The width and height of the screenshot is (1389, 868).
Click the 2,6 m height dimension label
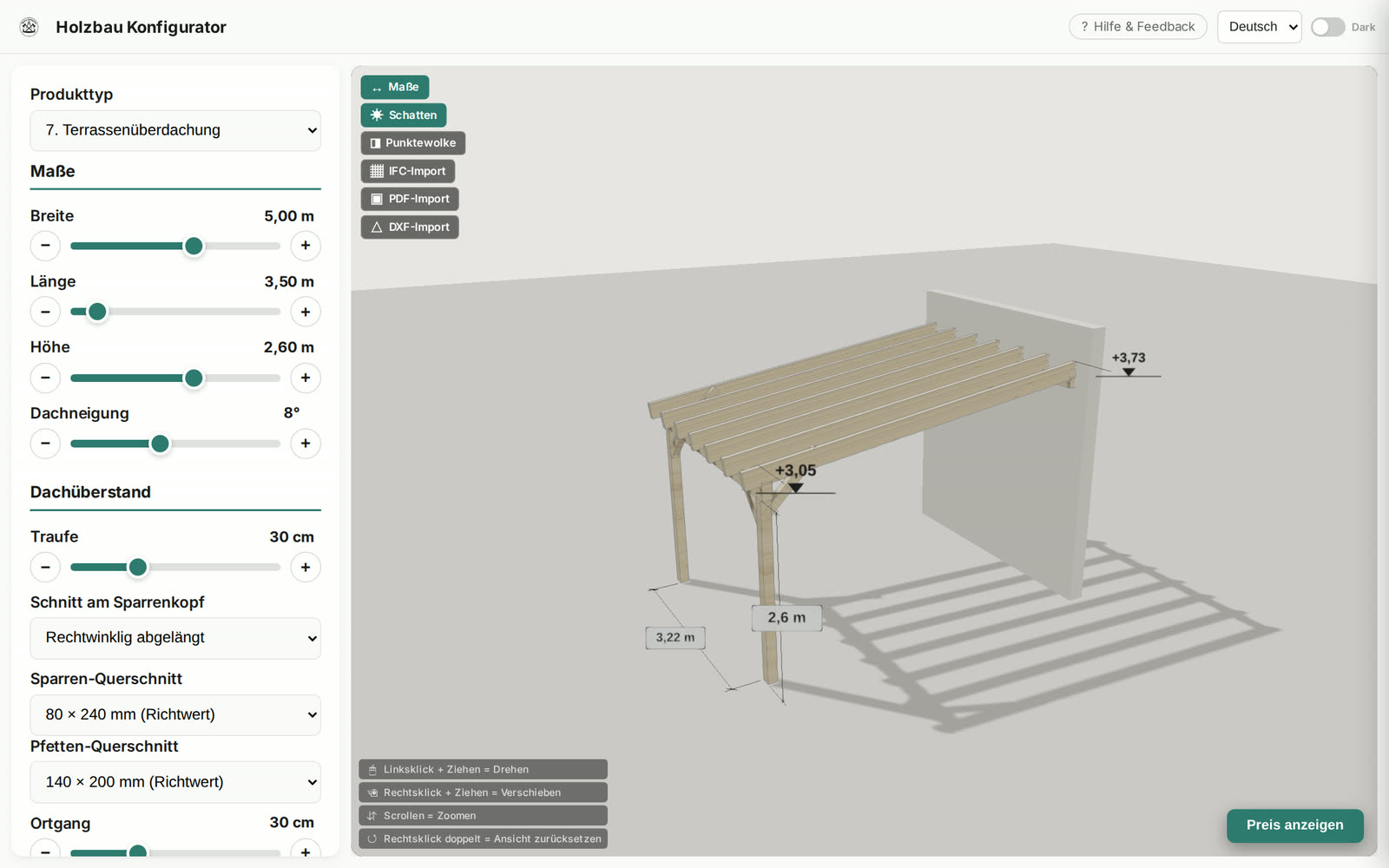click(x=787, y=618)
